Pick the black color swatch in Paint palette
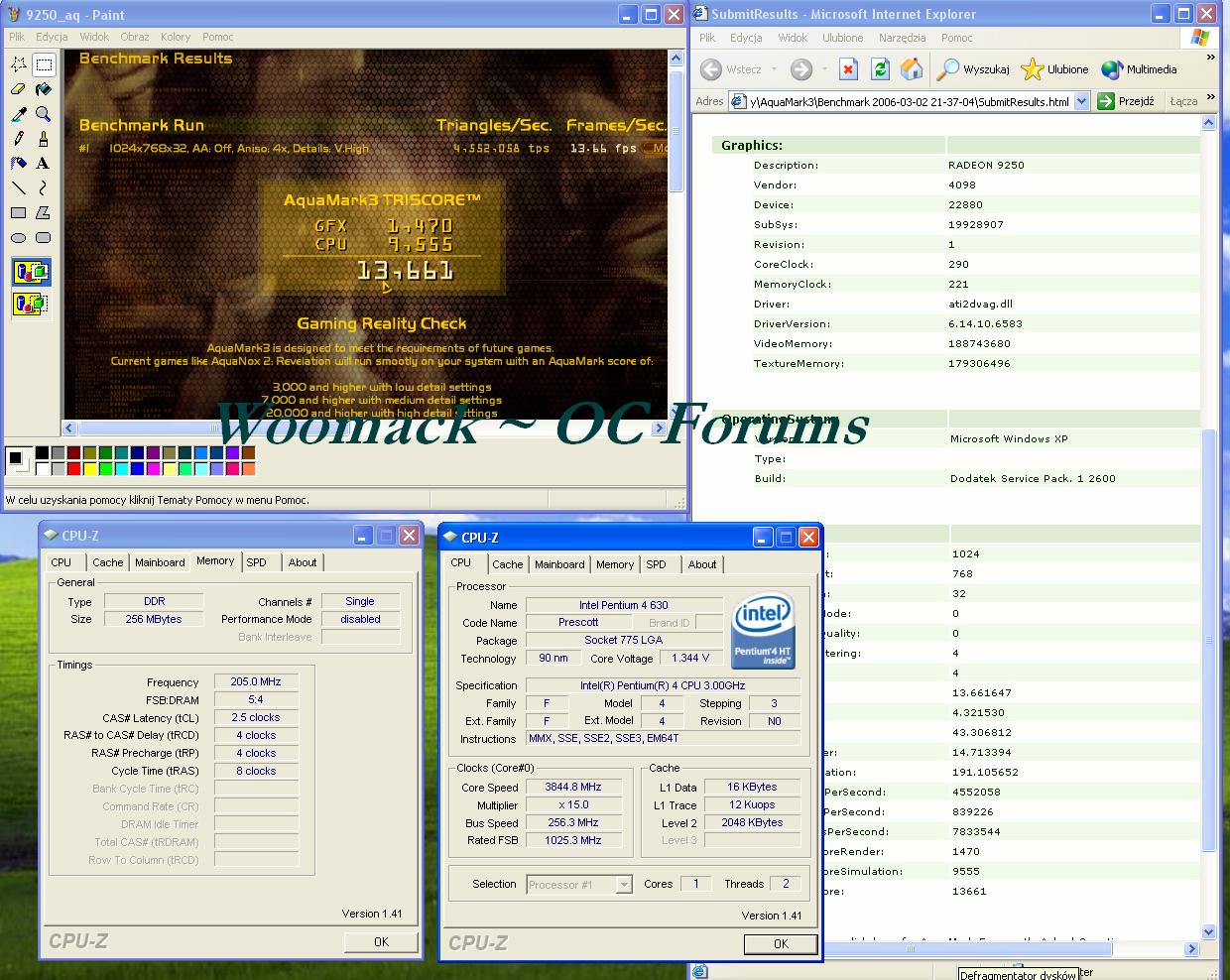Screen dimensions: 1230x980 (x=43, y=453)
